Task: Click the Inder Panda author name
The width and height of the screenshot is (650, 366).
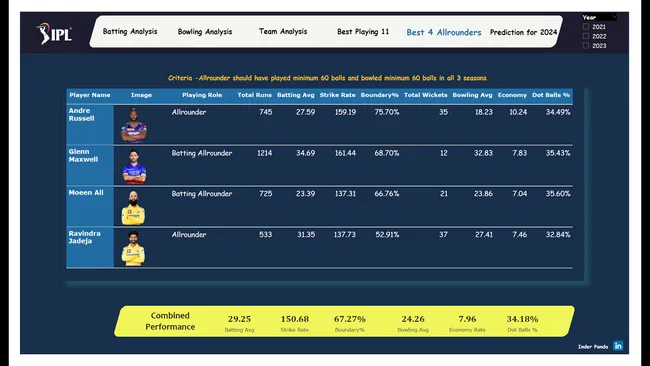Action: tap(593, 347)
